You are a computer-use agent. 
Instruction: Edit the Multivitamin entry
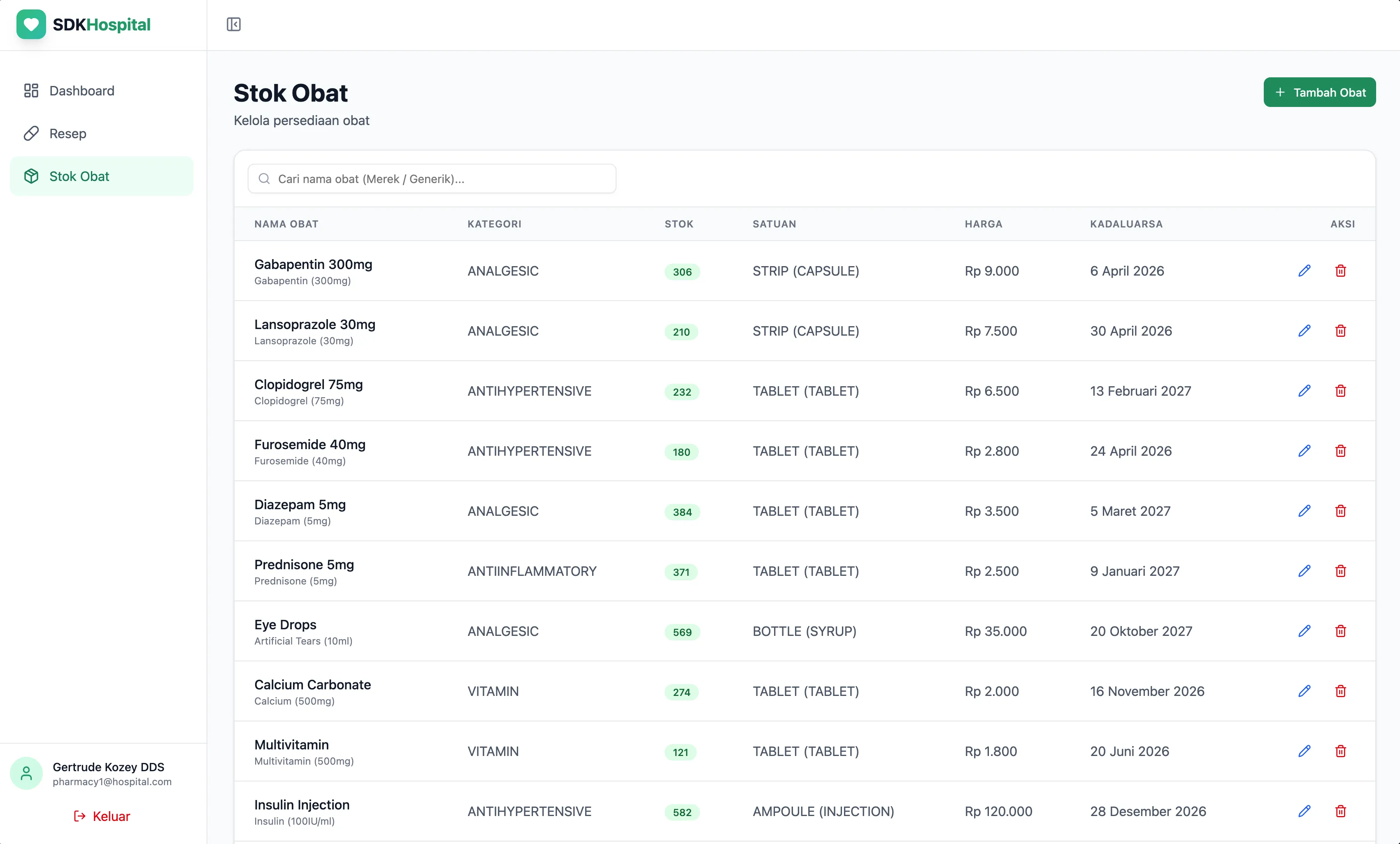[x=1304, y=751]
